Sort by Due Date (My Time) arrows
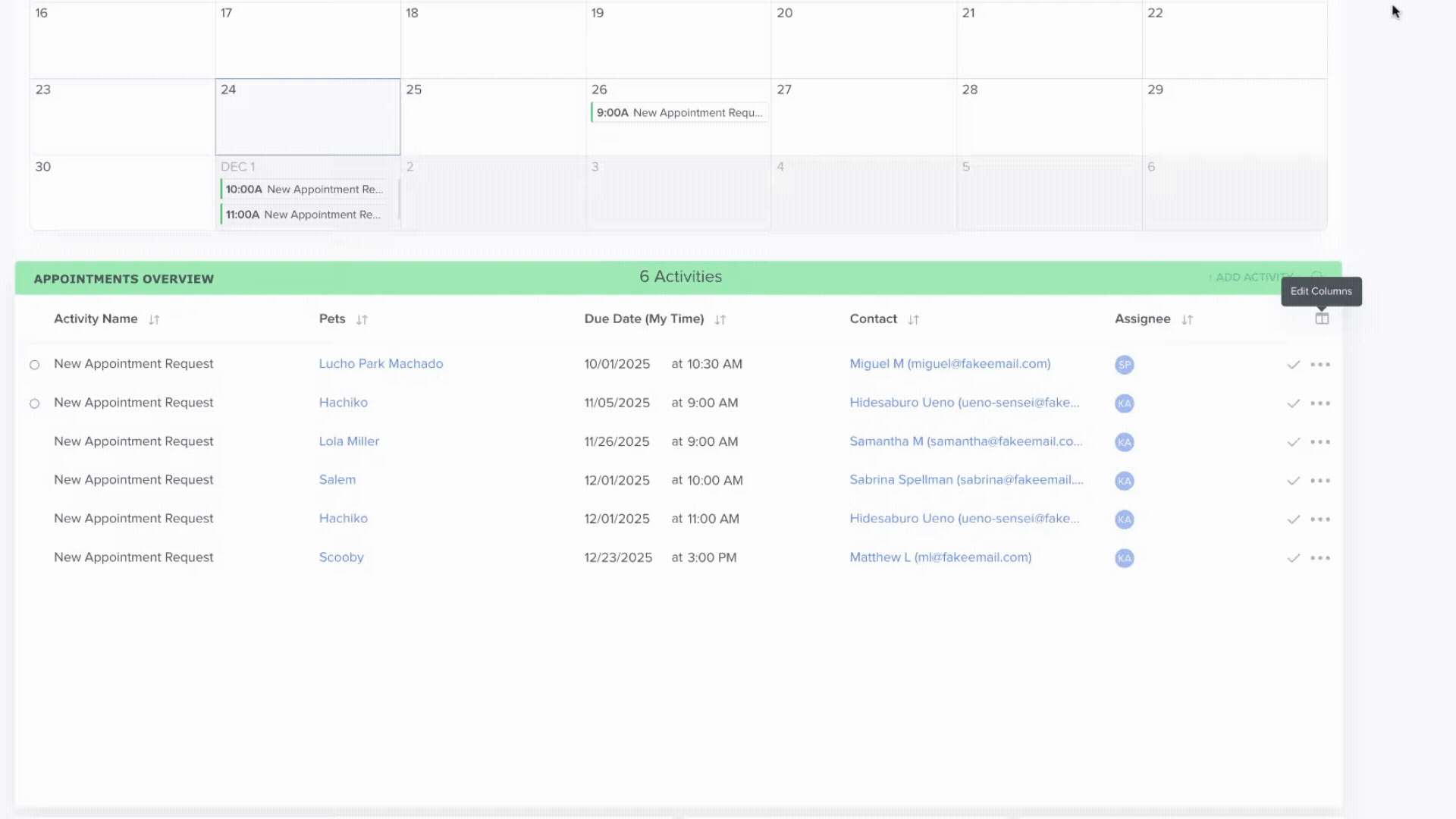Screen dimensions: 1456x819 (x=720, y=320)
